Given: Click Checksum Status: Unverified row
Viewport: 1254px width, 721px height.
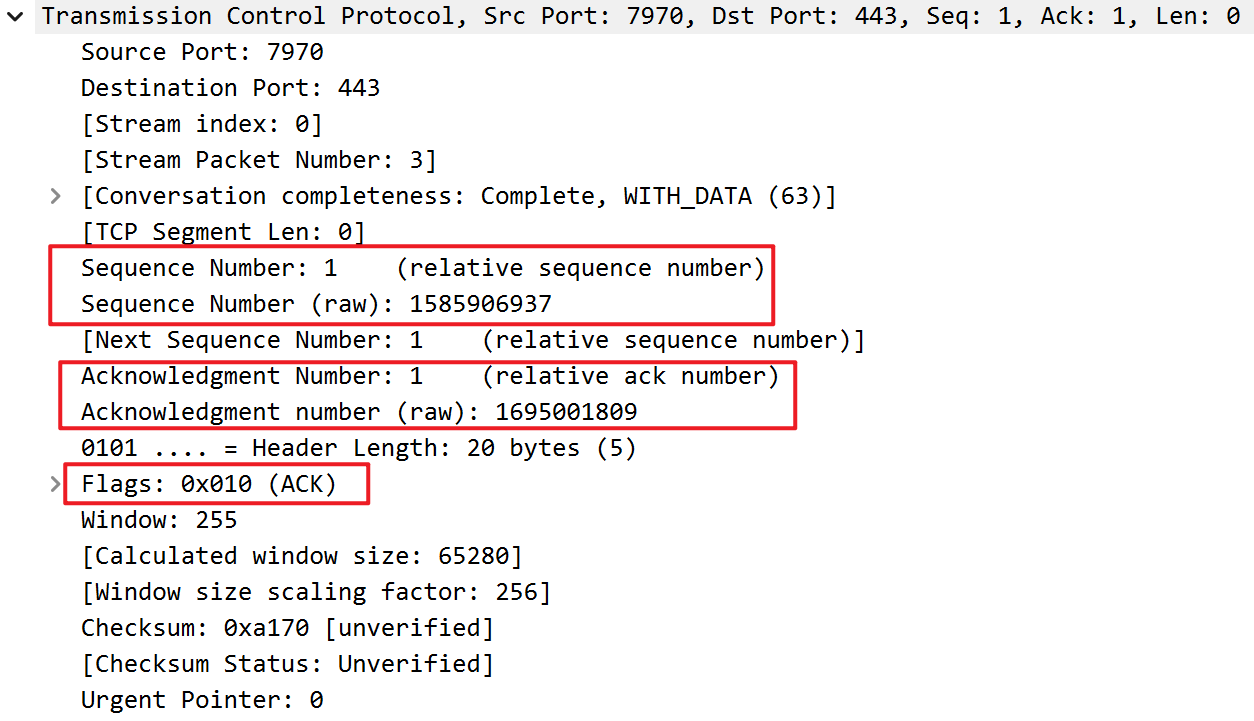Looking at the screenshot, I should coord(287,664).
